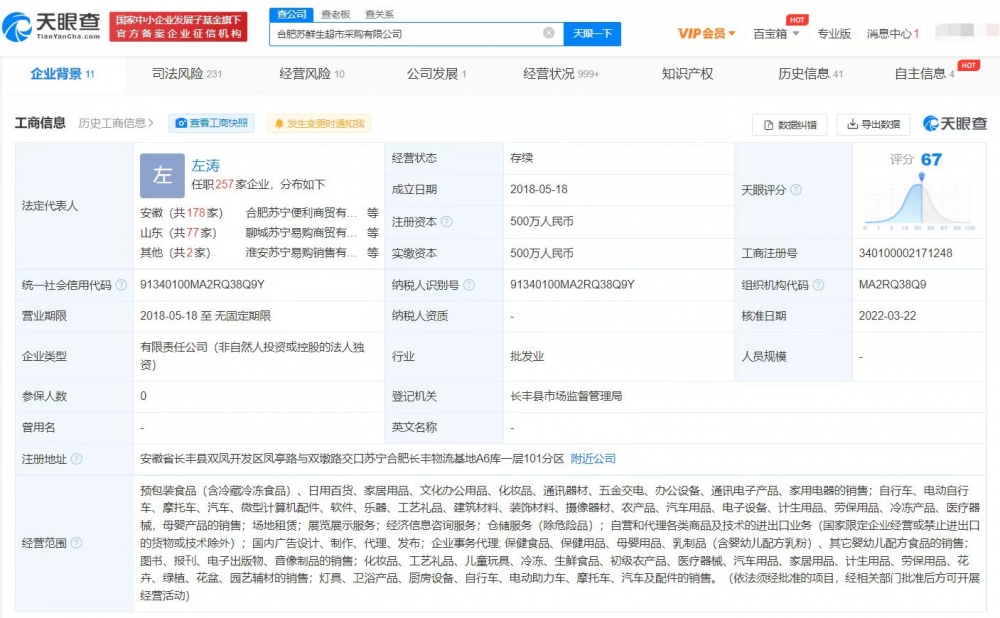Open the 自主信息 tab
This screenshot has width=1000, height=618.
pos(925,74)
